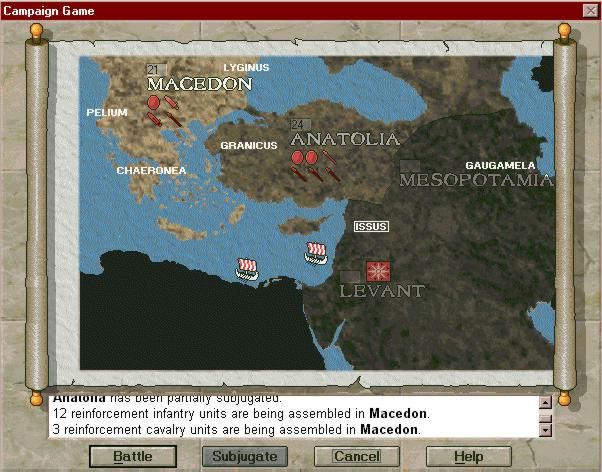Select the Granicus battle location
Screen dimensions: 602x472
249,145
